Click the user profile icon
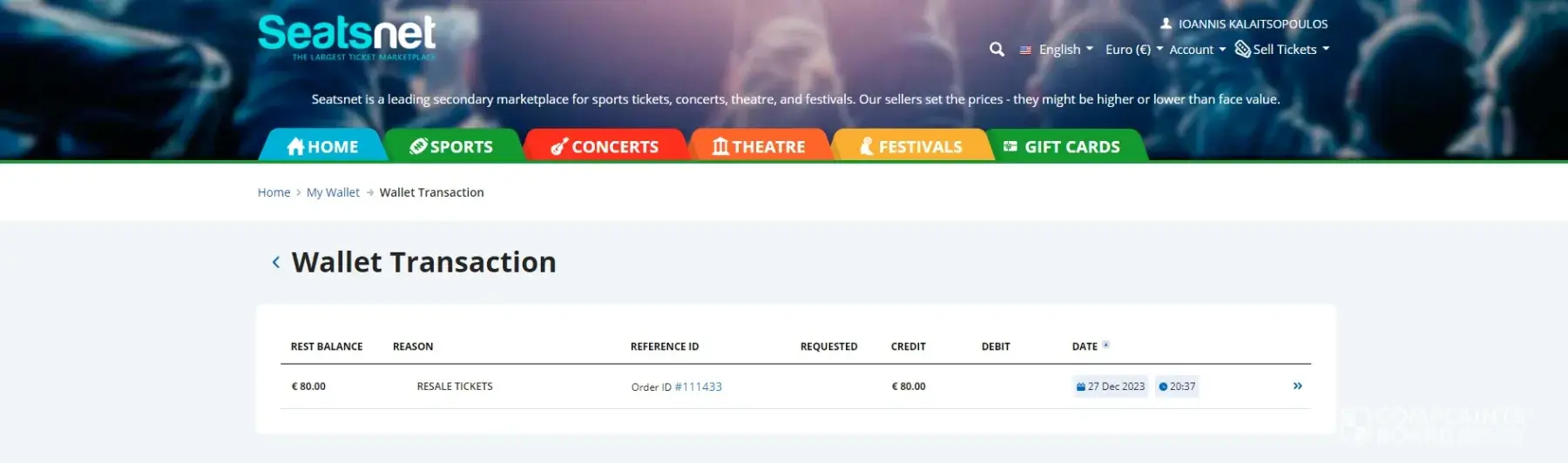The image size is (1568, 463). tap(1166, 23)
